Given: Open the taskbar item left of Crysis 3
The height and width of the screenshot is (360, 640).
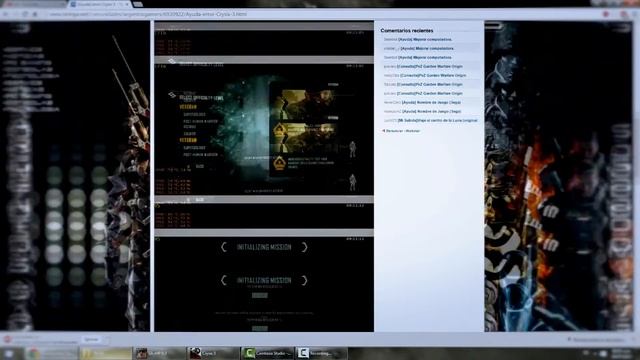Looking at the screenshot, I should [159, 353].
